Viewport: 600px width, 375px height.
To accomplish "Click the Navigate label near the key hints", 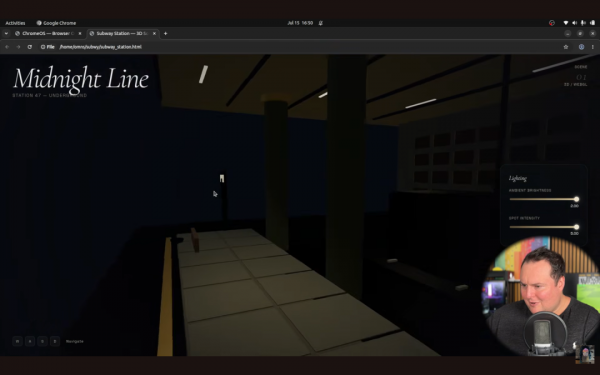I will 75,341.
